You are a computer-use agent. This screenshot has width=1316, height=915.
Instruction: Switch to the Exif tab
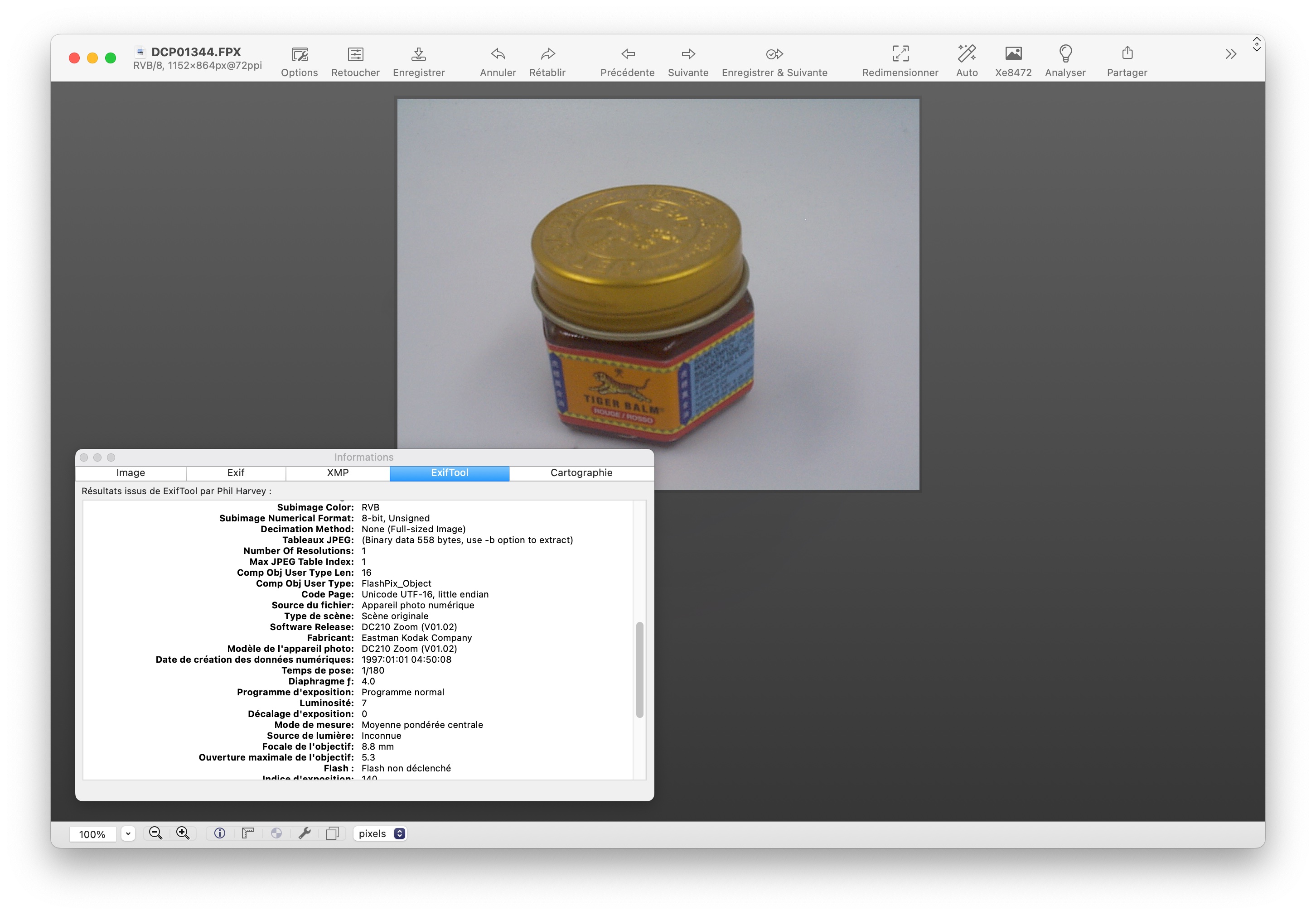236,473
